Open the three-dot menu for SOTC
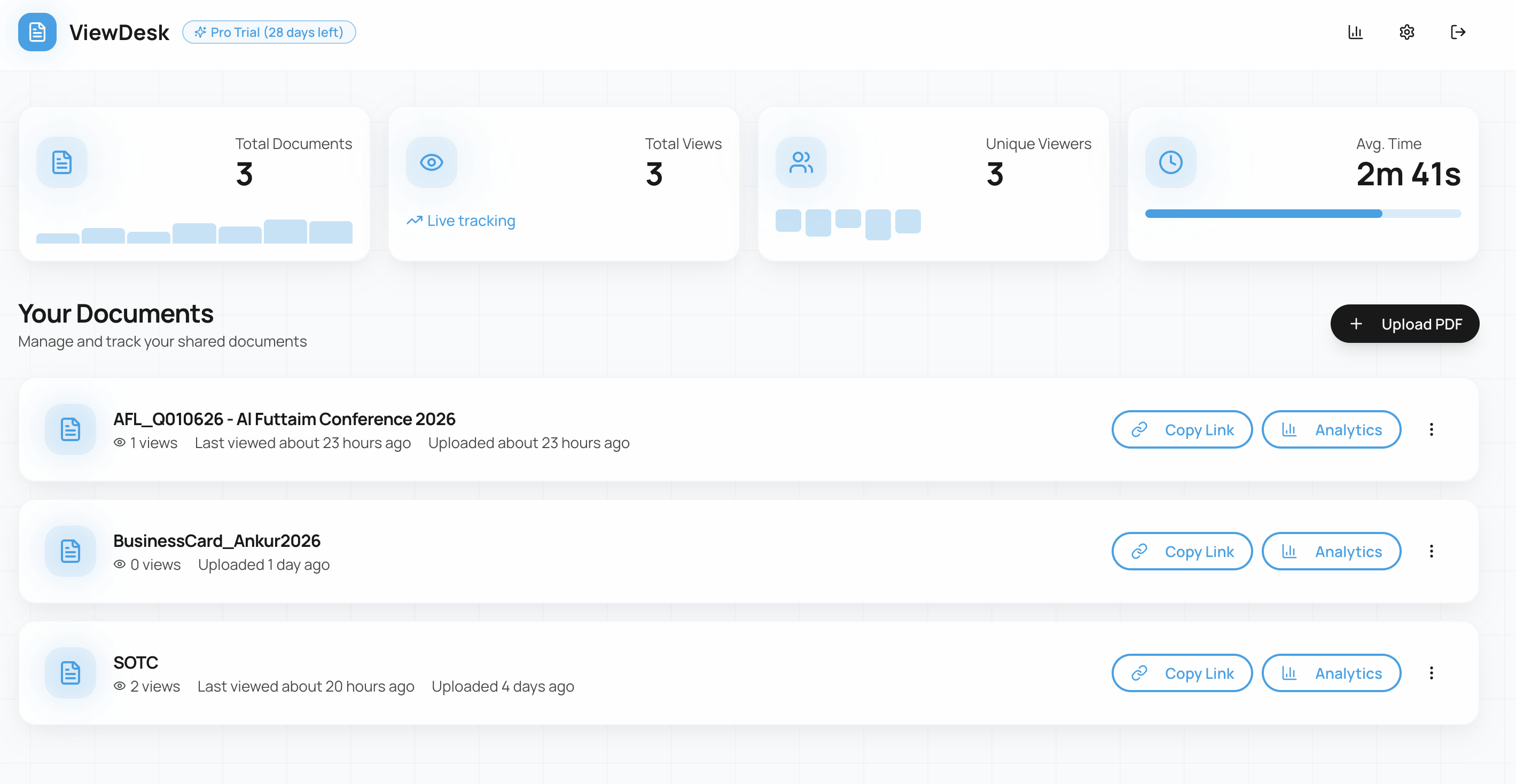 1432,673
